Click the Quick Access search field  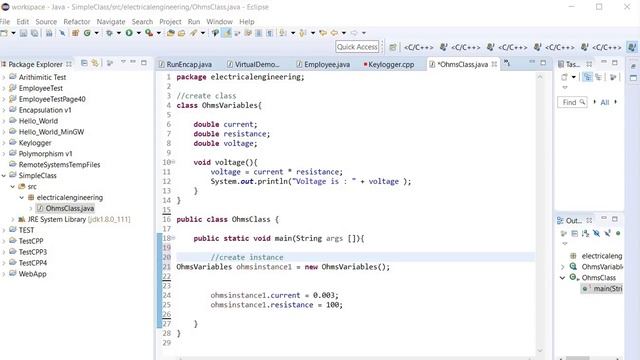[357, 47]
